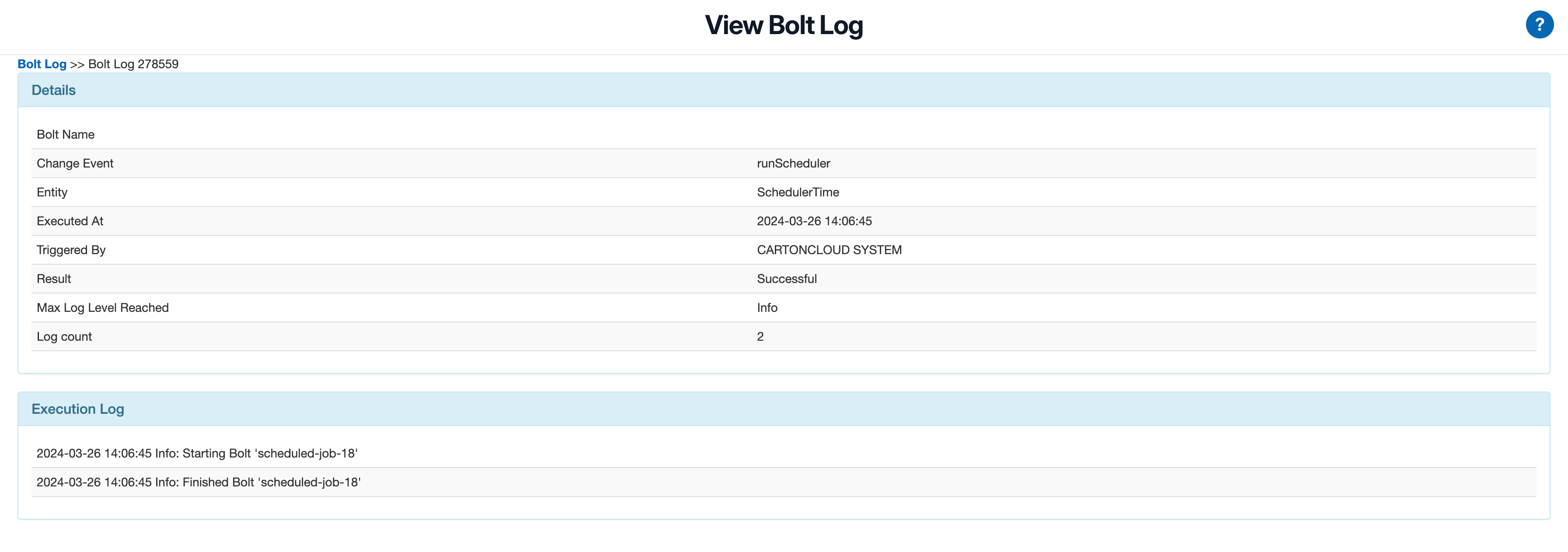Click the Change Event row label
Image resolution: width=1568 pixels, height=552 pixels.
coord(75,163)
